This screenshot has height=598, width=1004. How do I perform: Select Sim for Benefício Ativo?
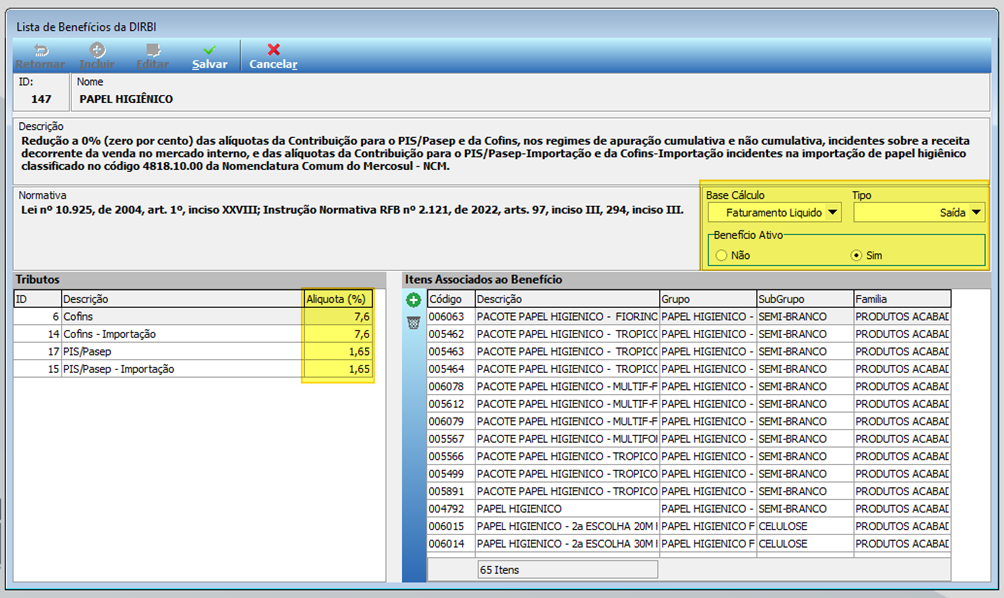856,255
